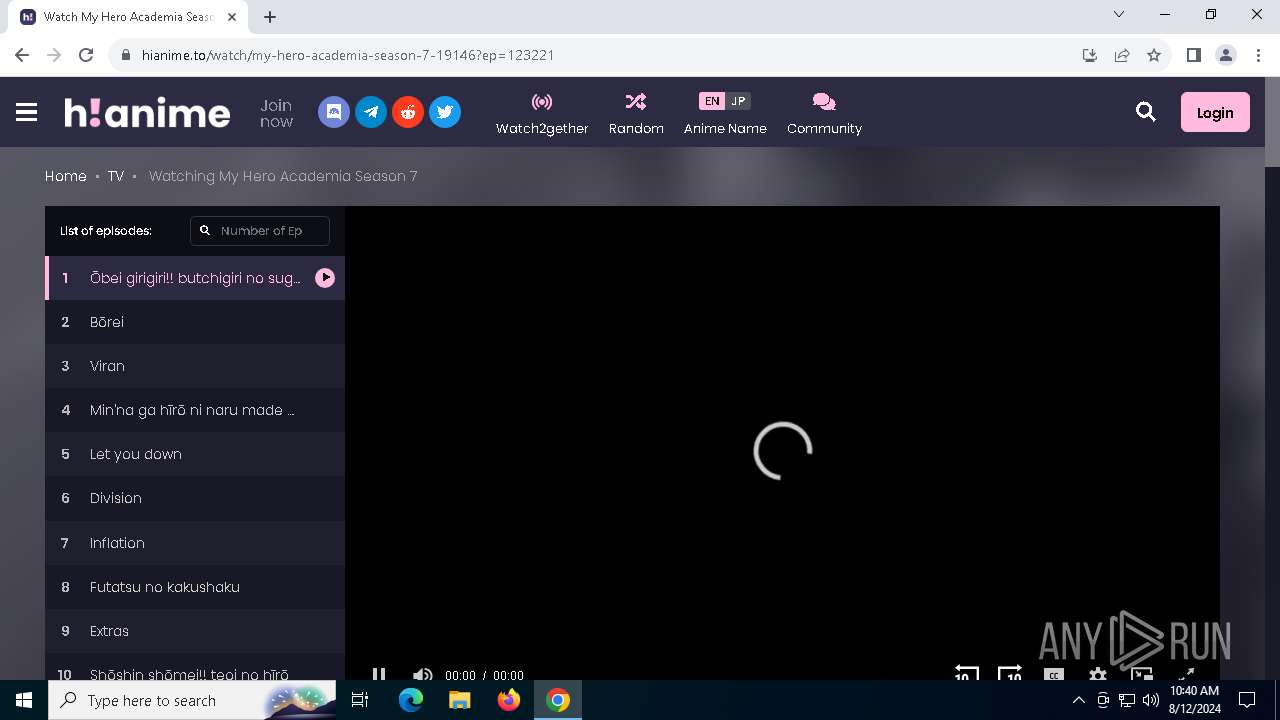Open the hianime logo homepage link
This screenshot has height=720, width=1280.
click(x=147, y=112)
